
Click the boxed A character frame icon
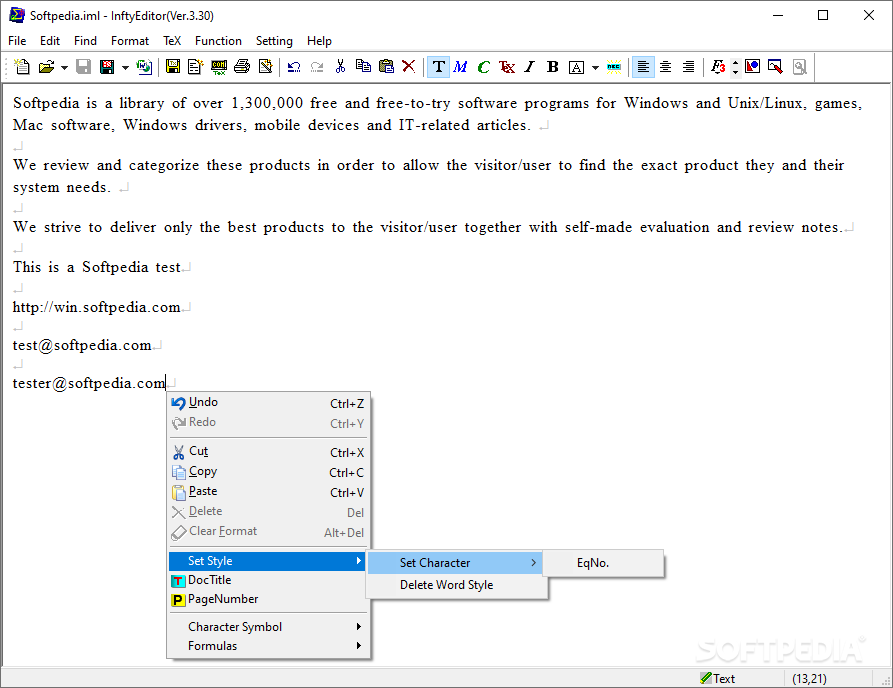point(576,67)
